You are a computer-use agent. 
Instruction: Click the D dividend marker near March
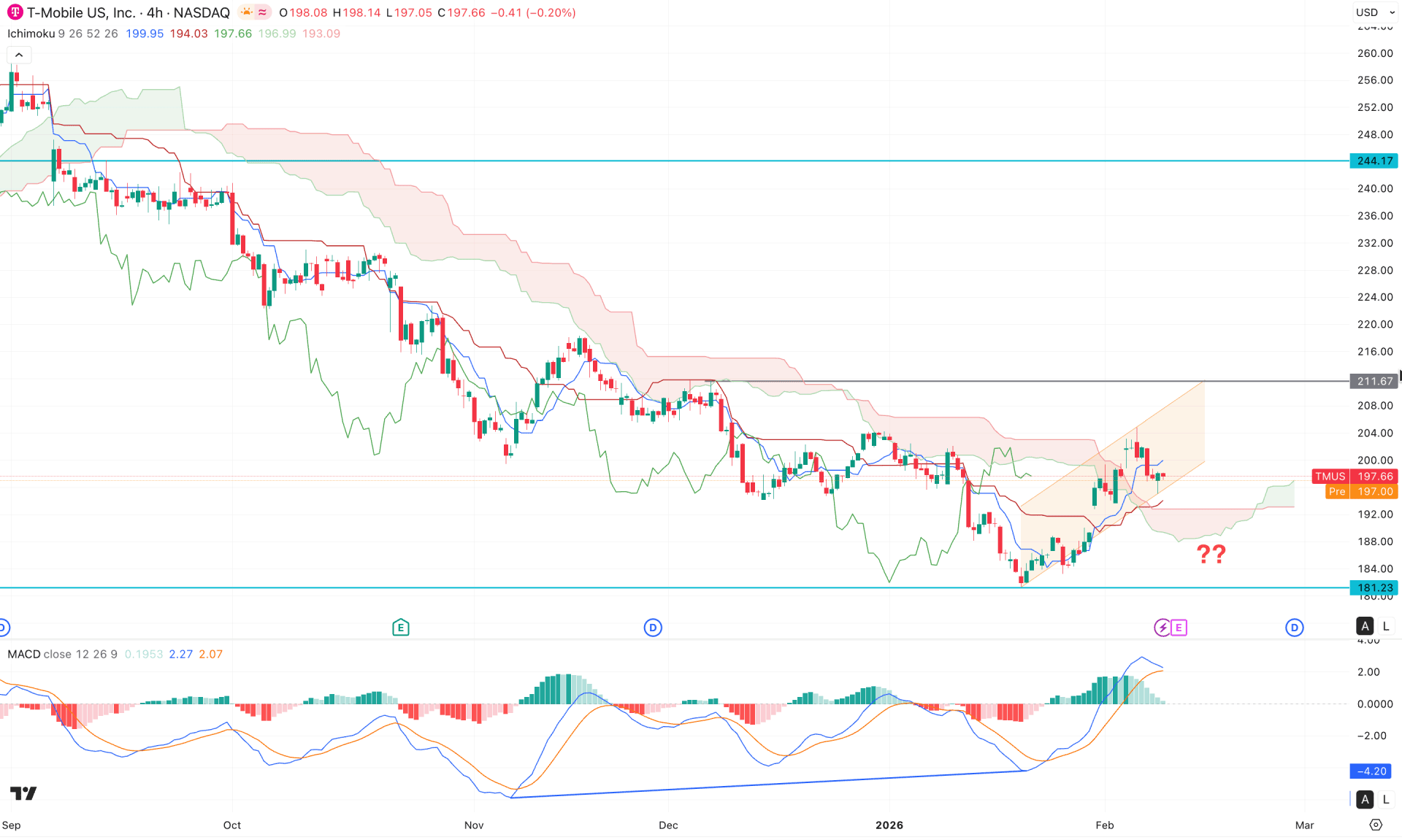(x=1295, y=627)
